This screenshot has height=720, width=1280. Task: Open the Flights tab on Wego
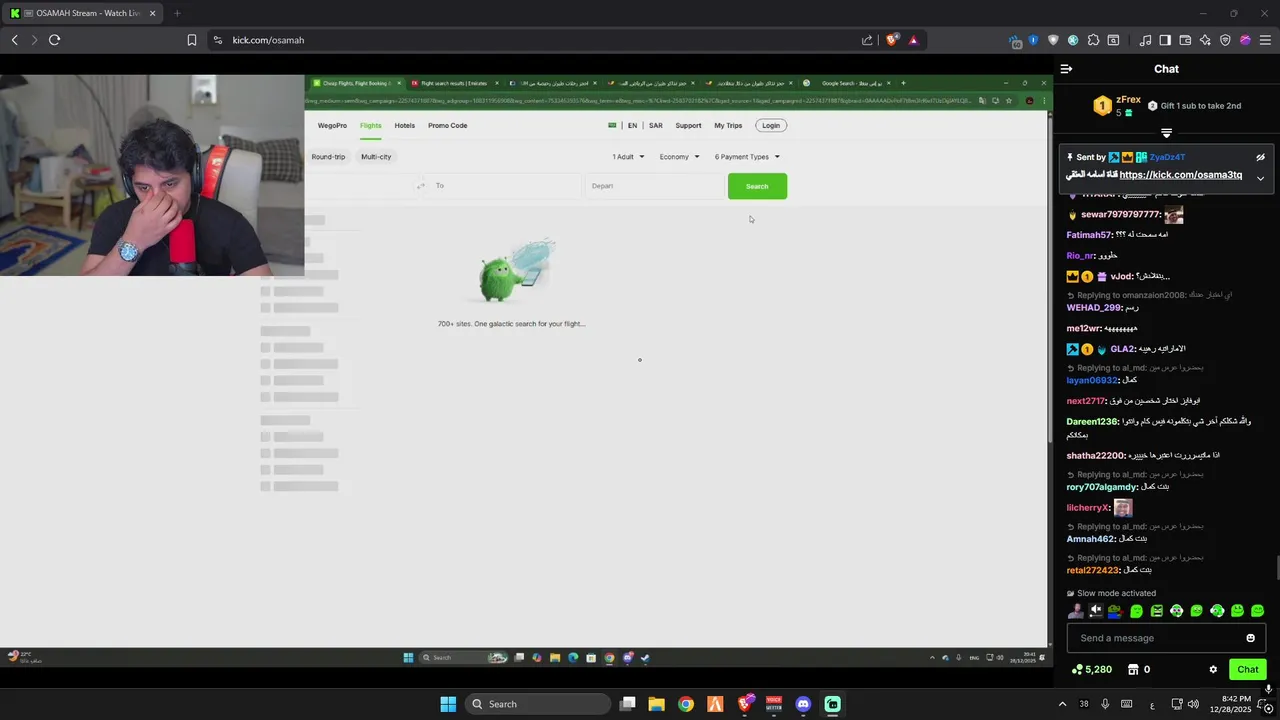[371, 126]
